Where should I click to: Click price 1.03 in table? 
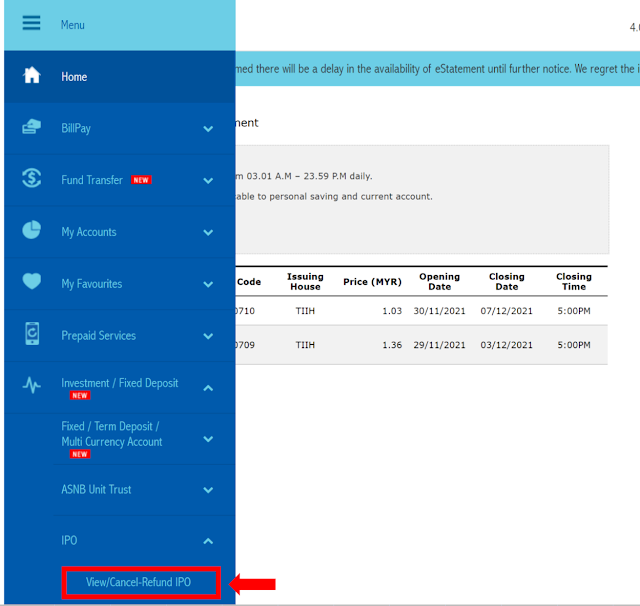coord(392,311)
